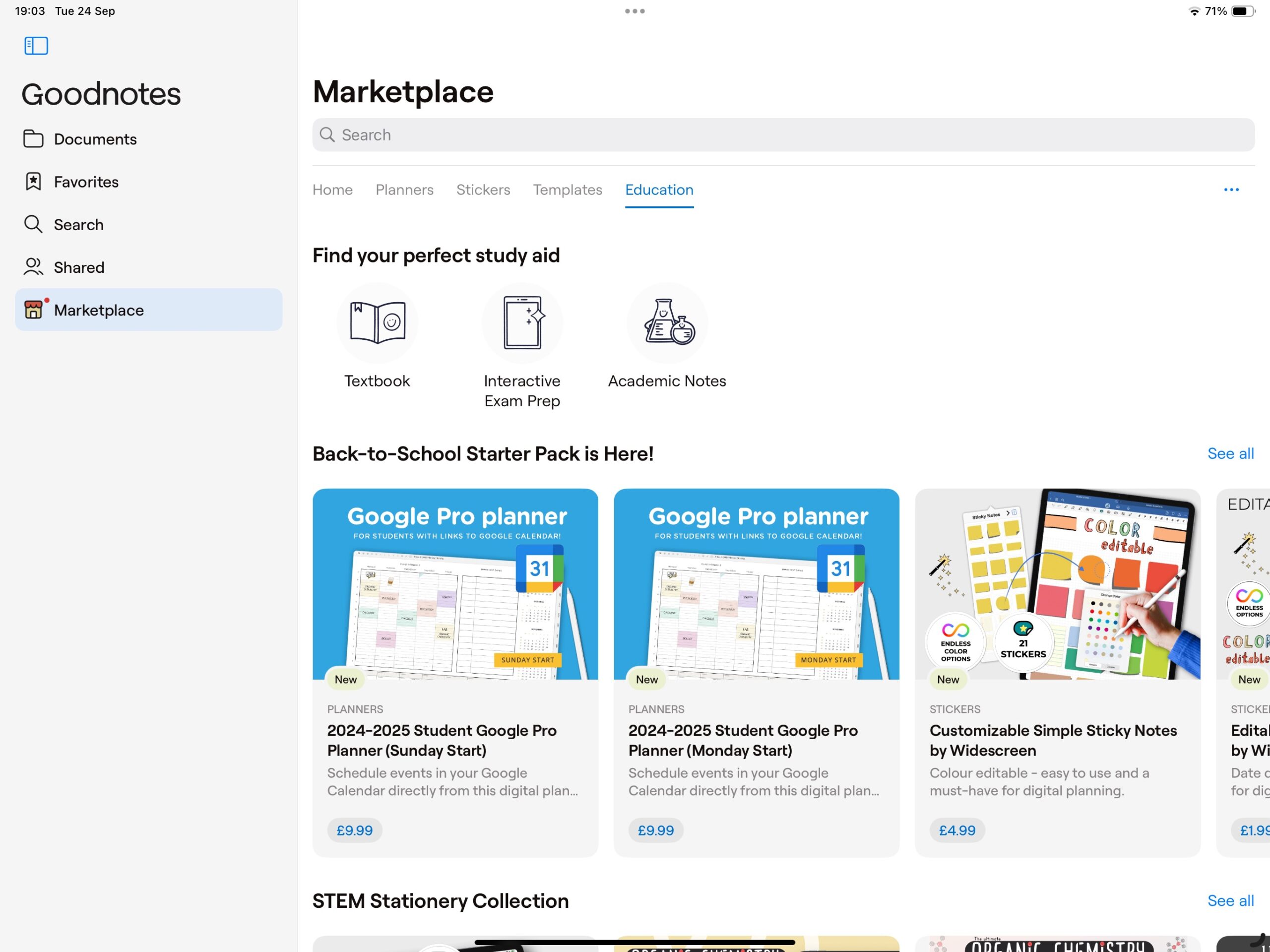Tap the three-dot multitasking control at top
Viewport: 1270px width, 952px height.
pos(635,11)
